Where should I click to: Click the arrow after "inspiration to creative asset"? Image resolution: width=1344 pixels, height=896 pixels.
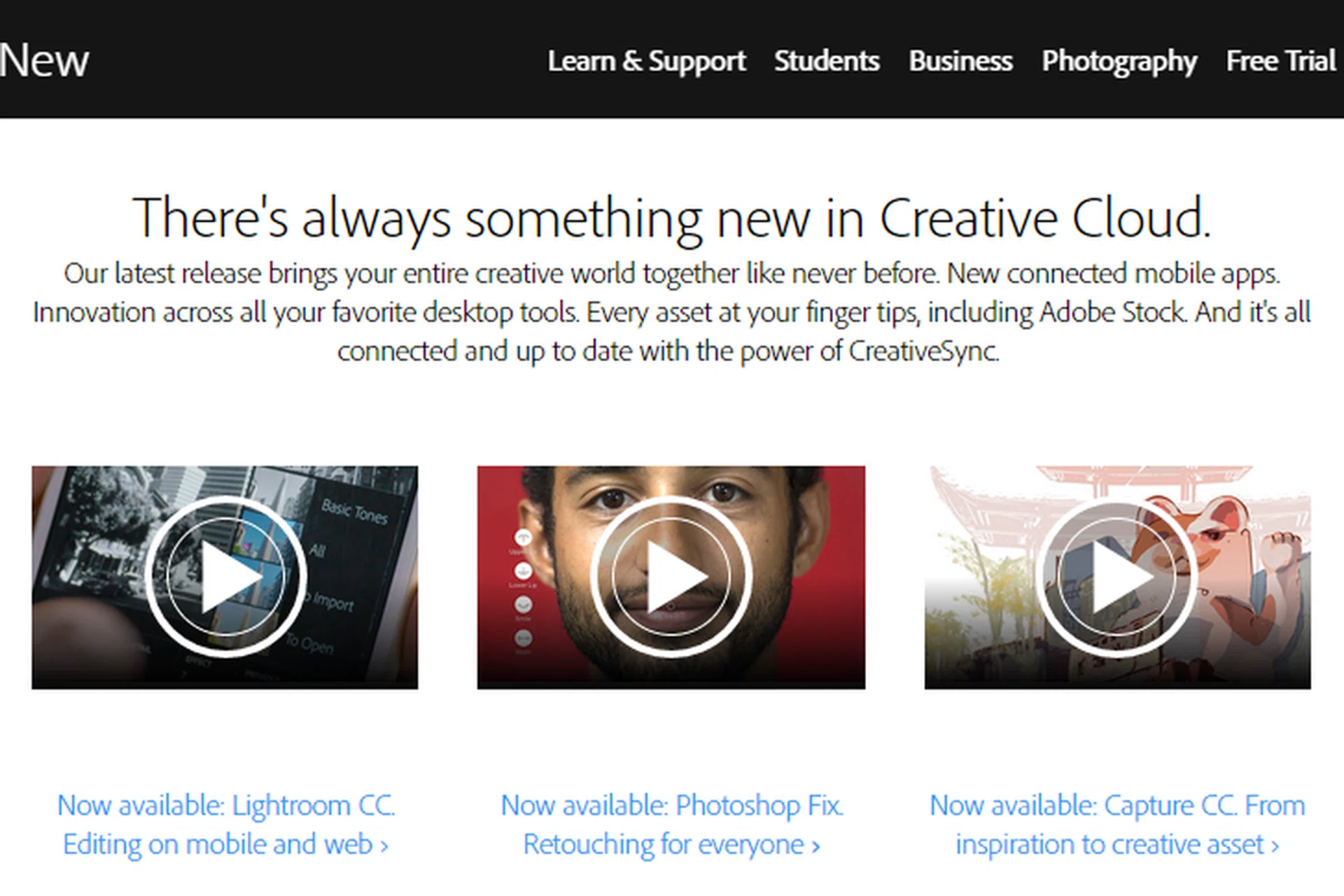(1275, 846)
